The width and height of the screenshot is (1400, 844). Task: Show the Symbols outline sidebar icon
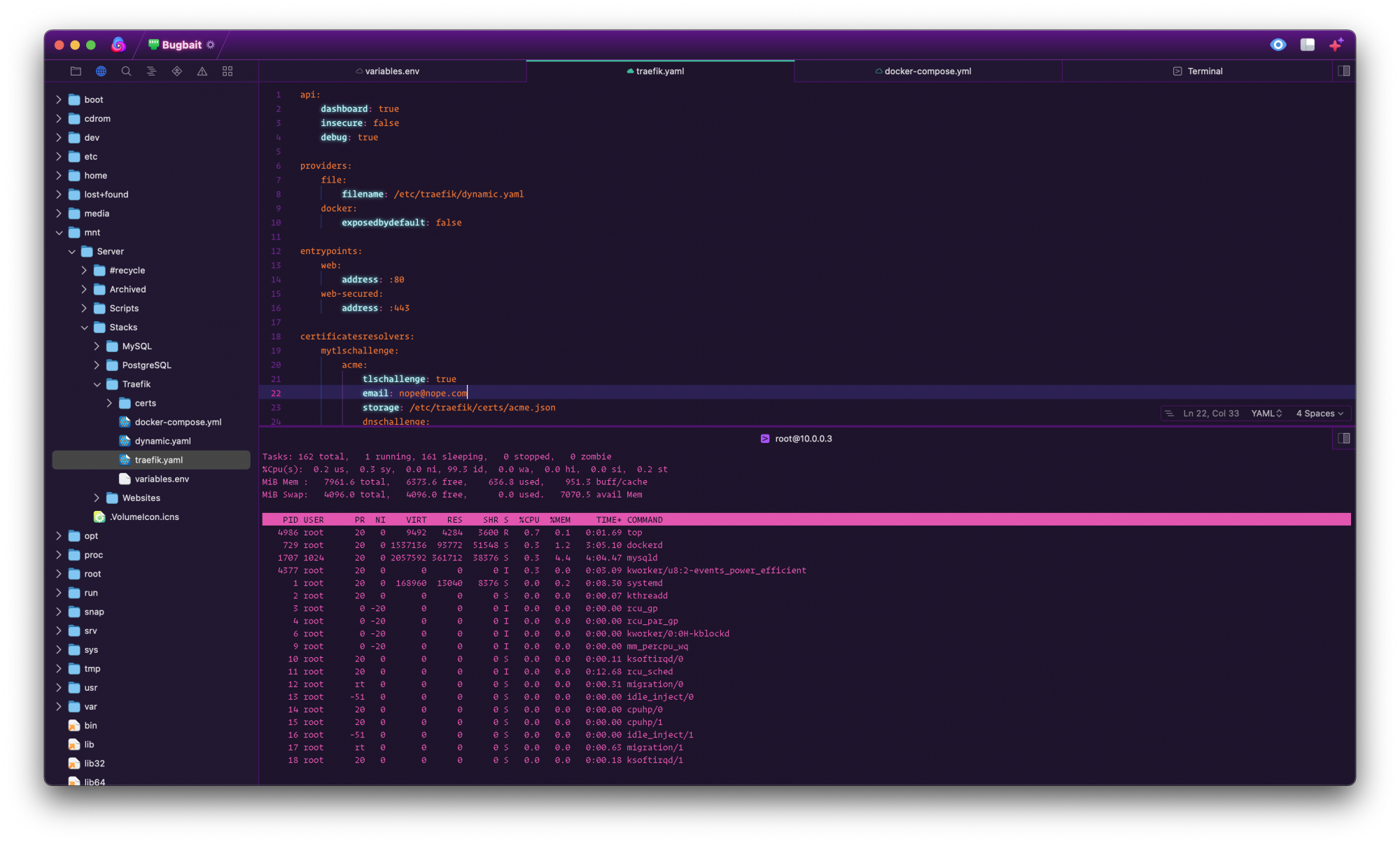(x=151, y=71)
